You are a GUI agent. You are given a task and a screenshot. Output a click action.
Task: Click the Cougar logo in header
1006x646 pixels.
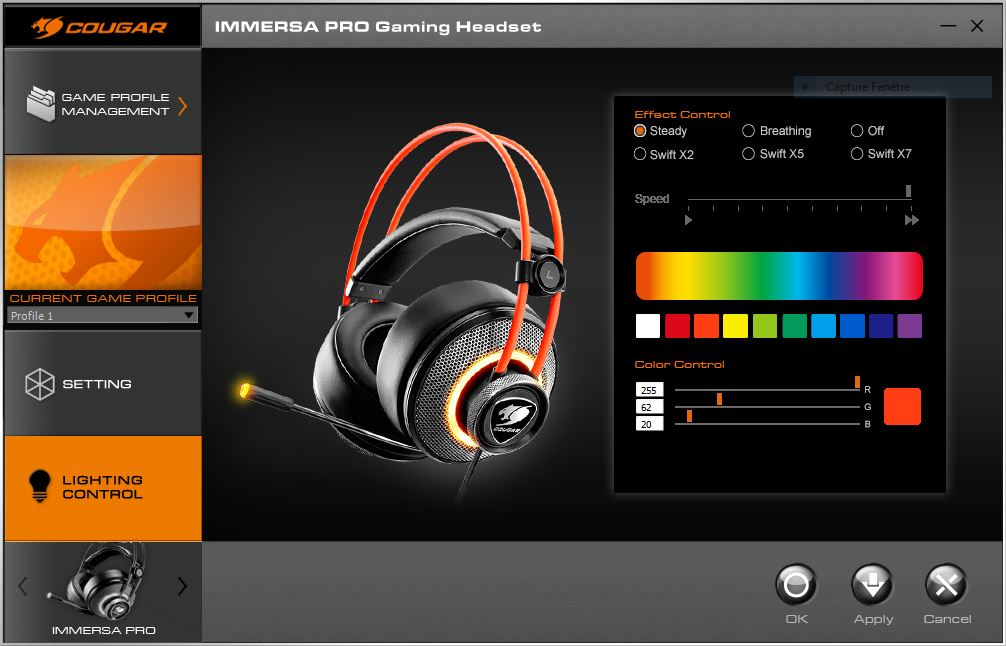(99, 27)
